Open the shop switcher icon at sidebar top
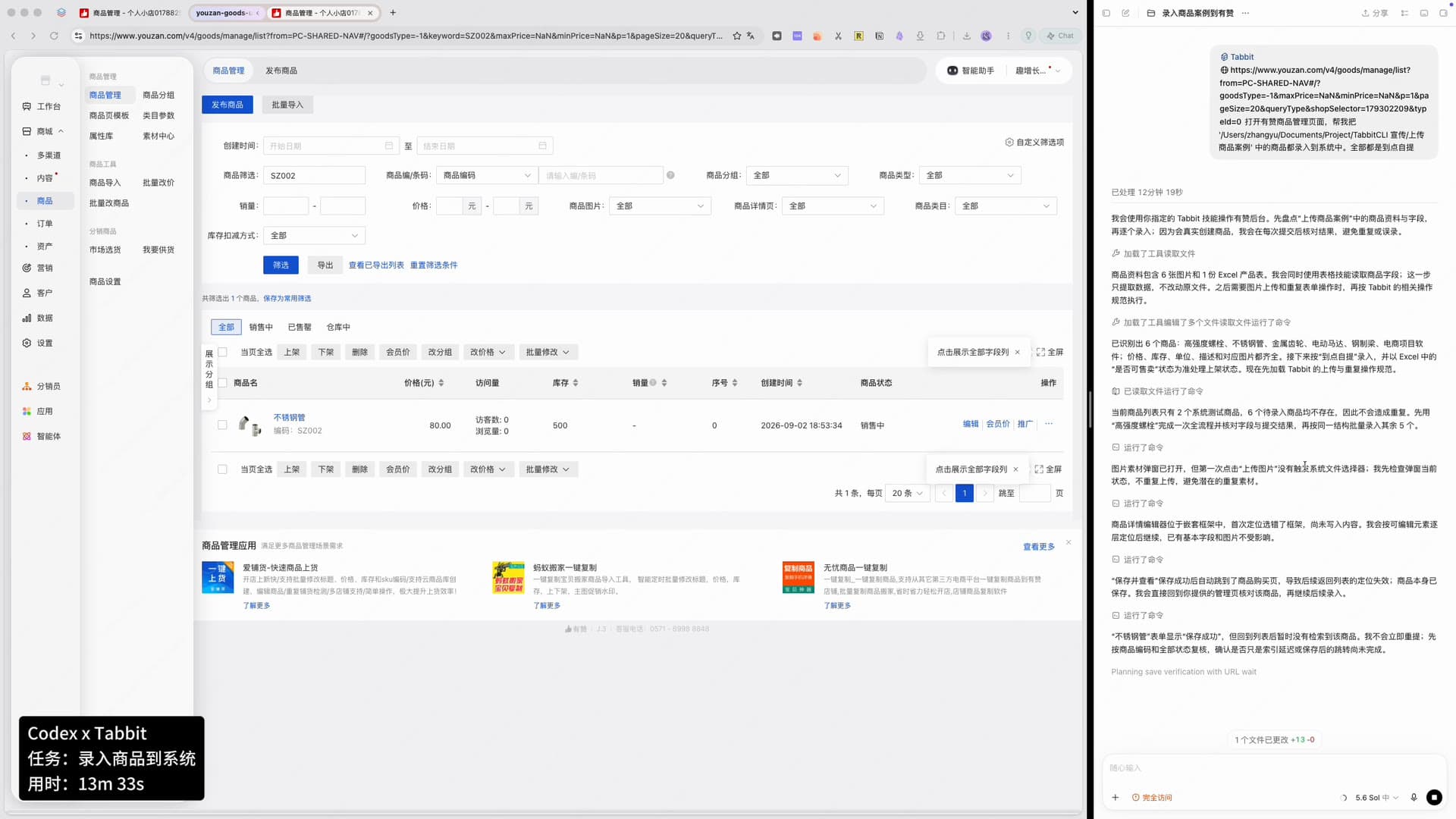 tap(50, 81)
